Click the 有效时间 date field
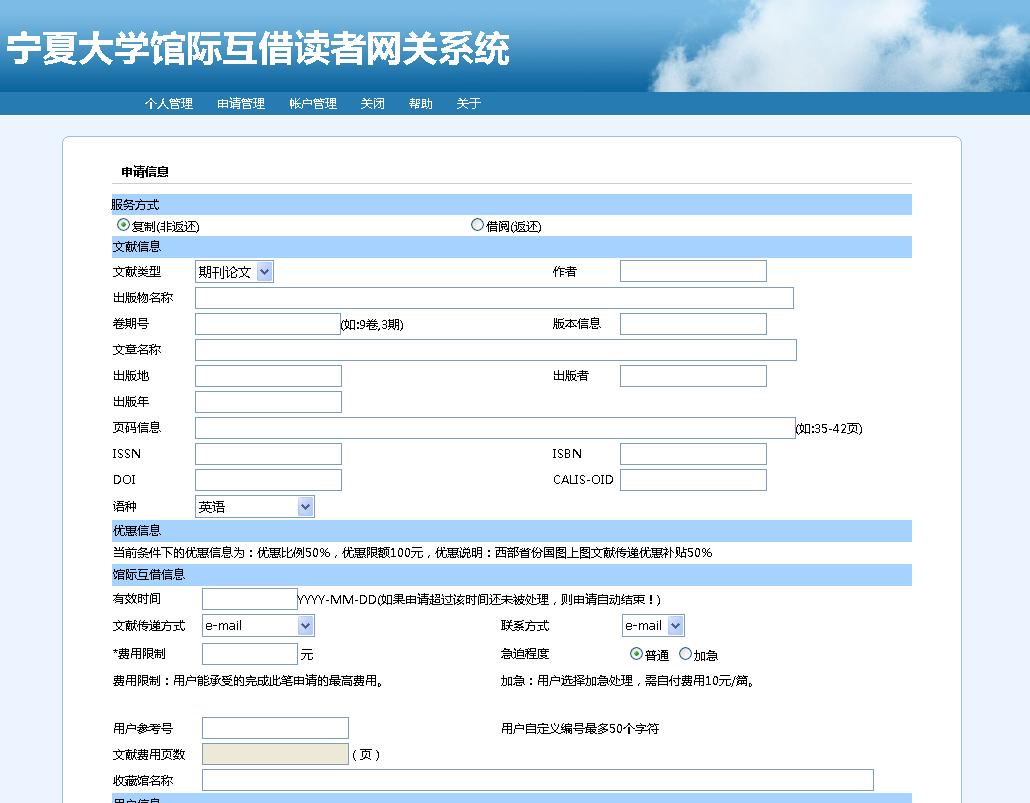1030x803 pixels. pyautogui.click(x=250, y=599)
